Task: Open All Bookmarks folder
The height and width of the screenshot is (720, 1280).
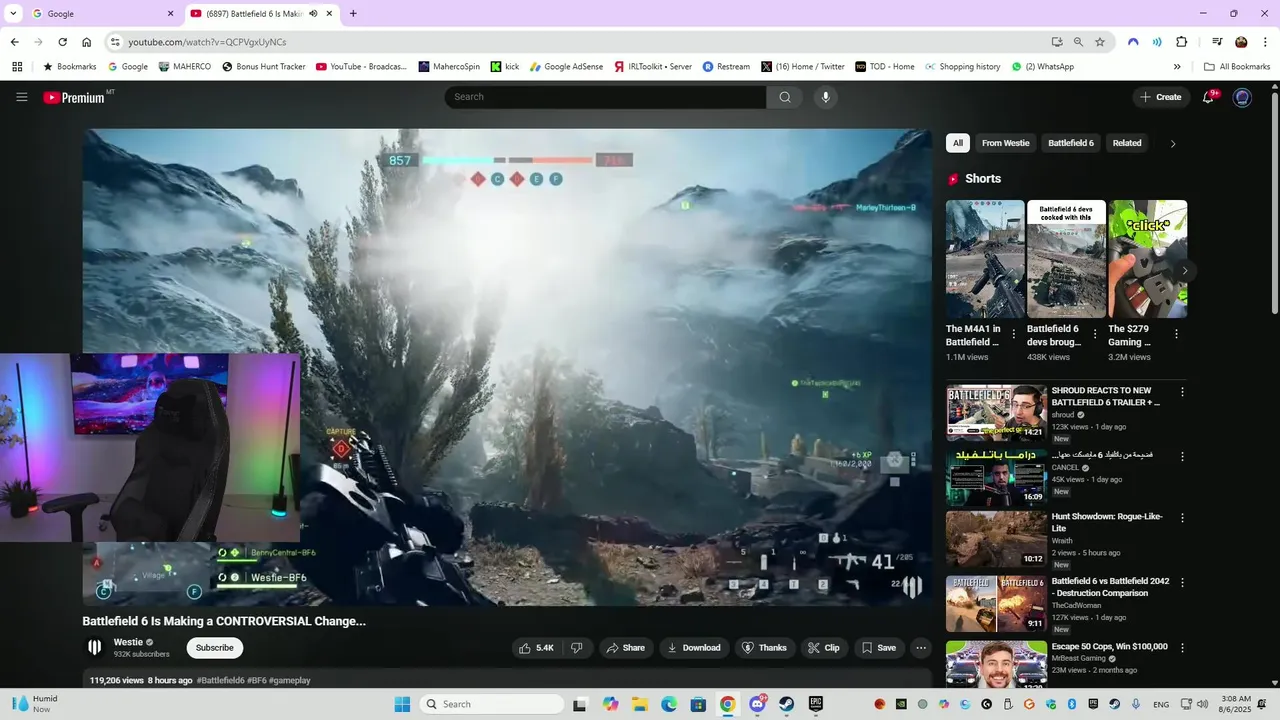Action: [1237, 67]
